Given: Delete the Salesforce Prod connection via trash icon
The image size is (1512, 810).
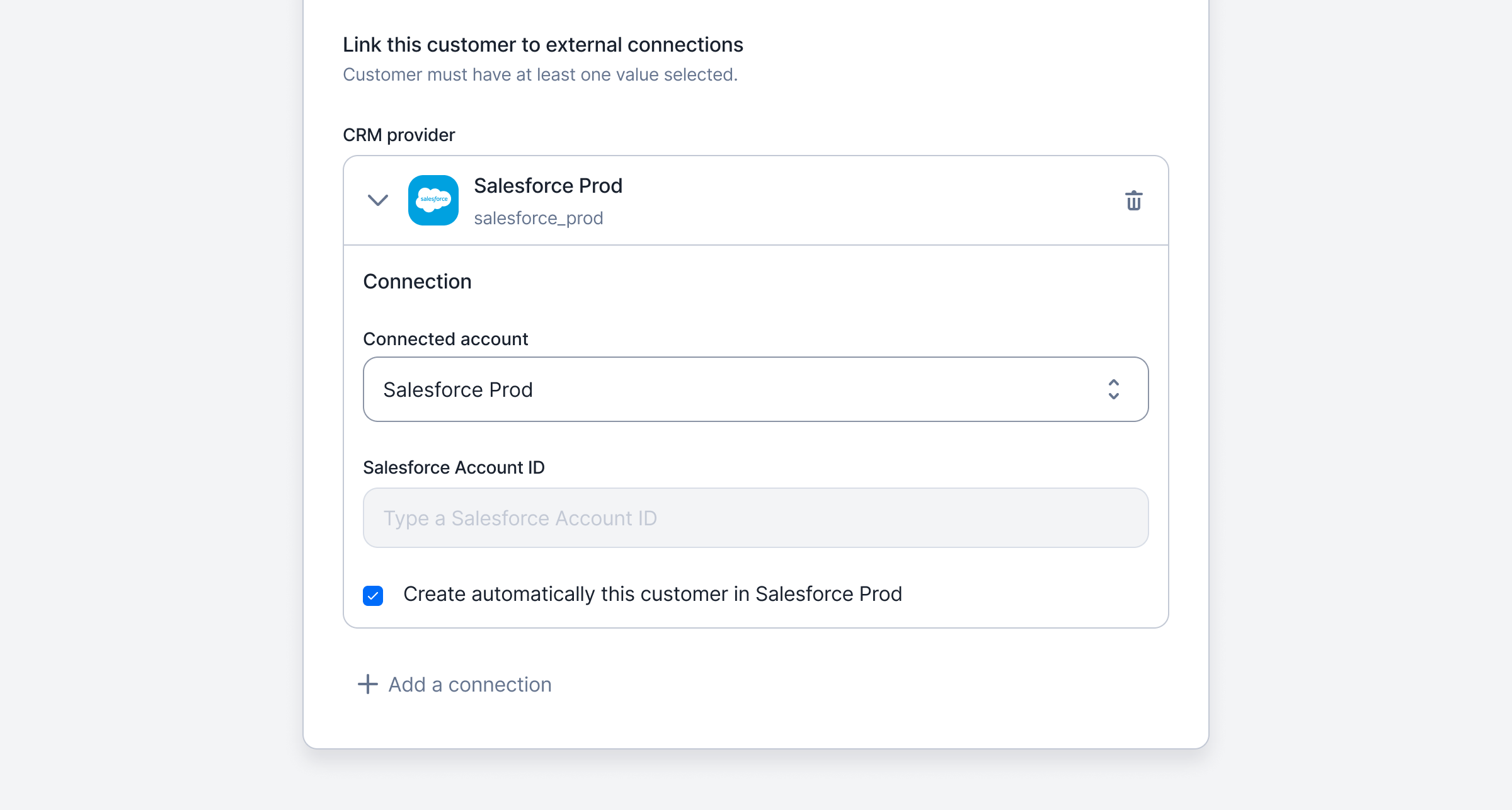Looking at the screenshot, I should (1133, 201).
